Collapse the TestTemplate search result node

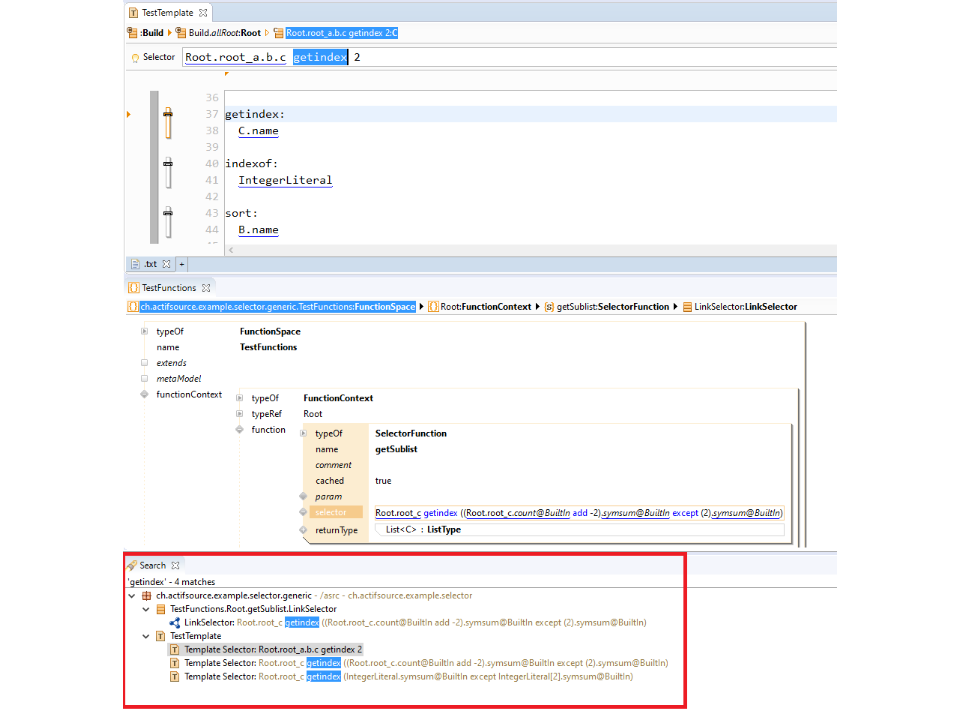pos(147,636)
